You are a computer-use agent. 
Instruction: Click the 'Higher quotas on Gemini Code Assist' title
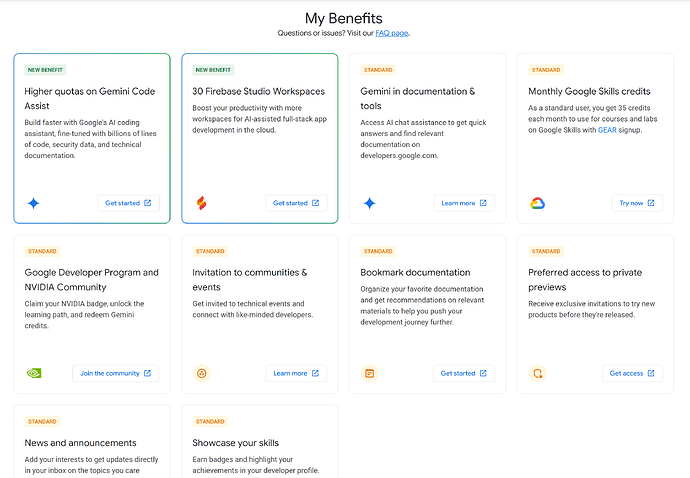pos(90,99)
